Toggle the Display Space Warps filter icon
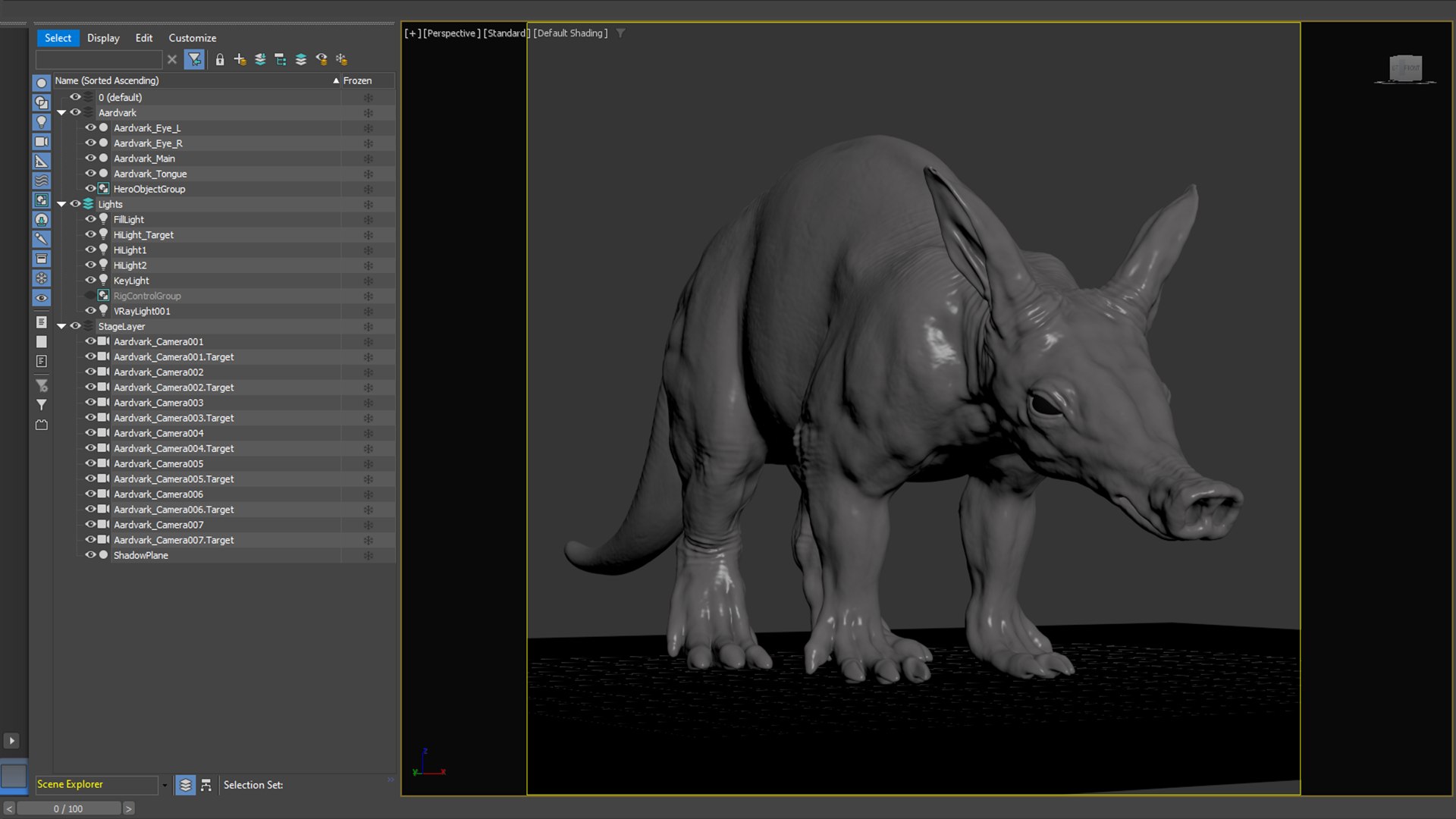Image resolution: width=1456 pixels, height=819 pixels. click(x=42, y=180)
